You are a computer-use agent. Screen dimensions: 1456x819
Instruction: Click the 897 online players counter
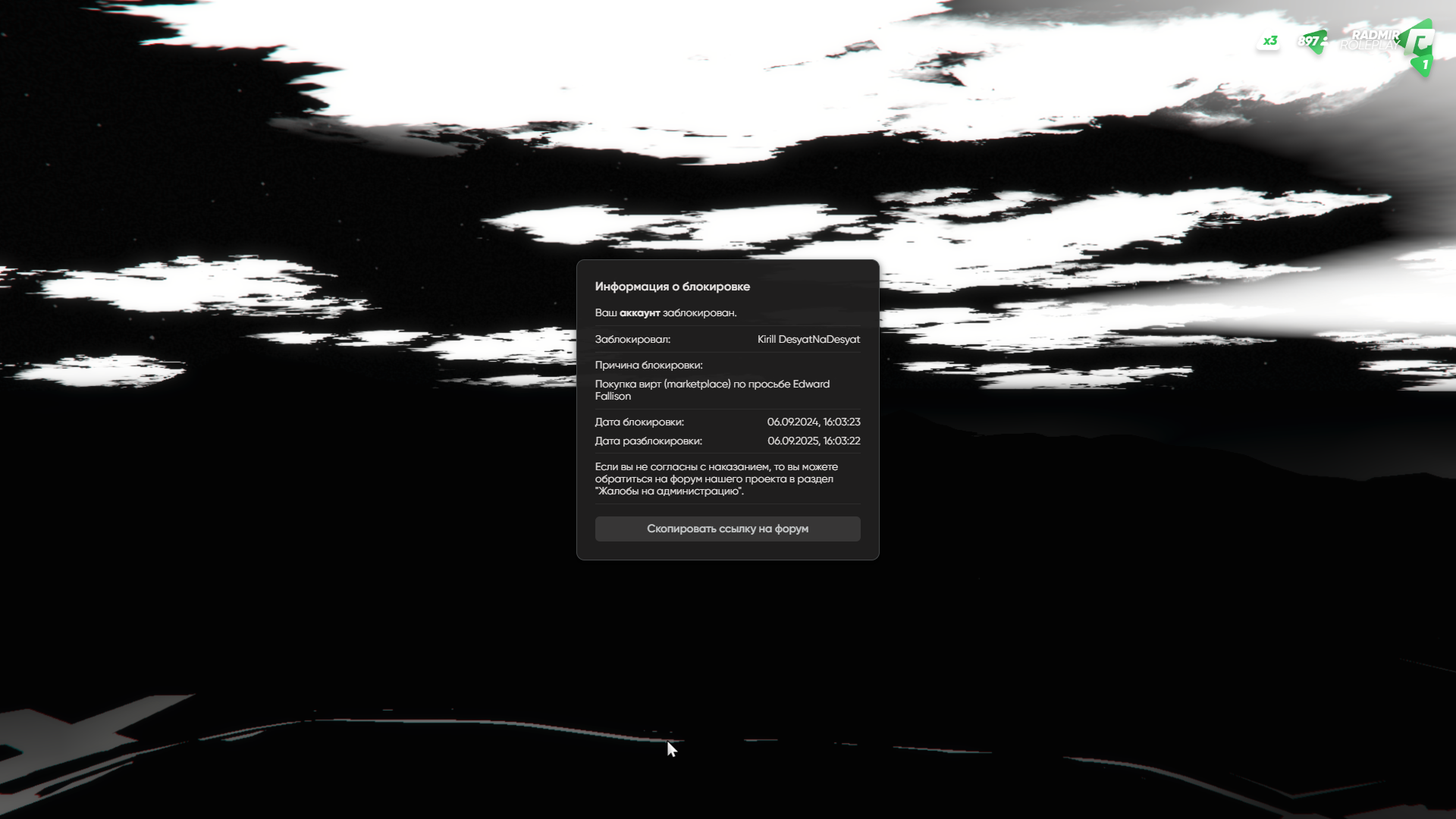(x=1312, y=41)
